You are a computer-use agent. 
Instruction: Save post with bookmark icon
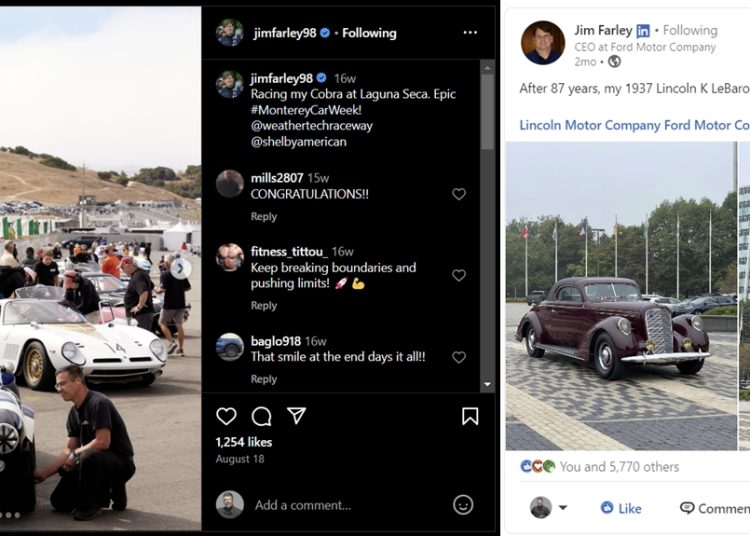coord(470,416)
